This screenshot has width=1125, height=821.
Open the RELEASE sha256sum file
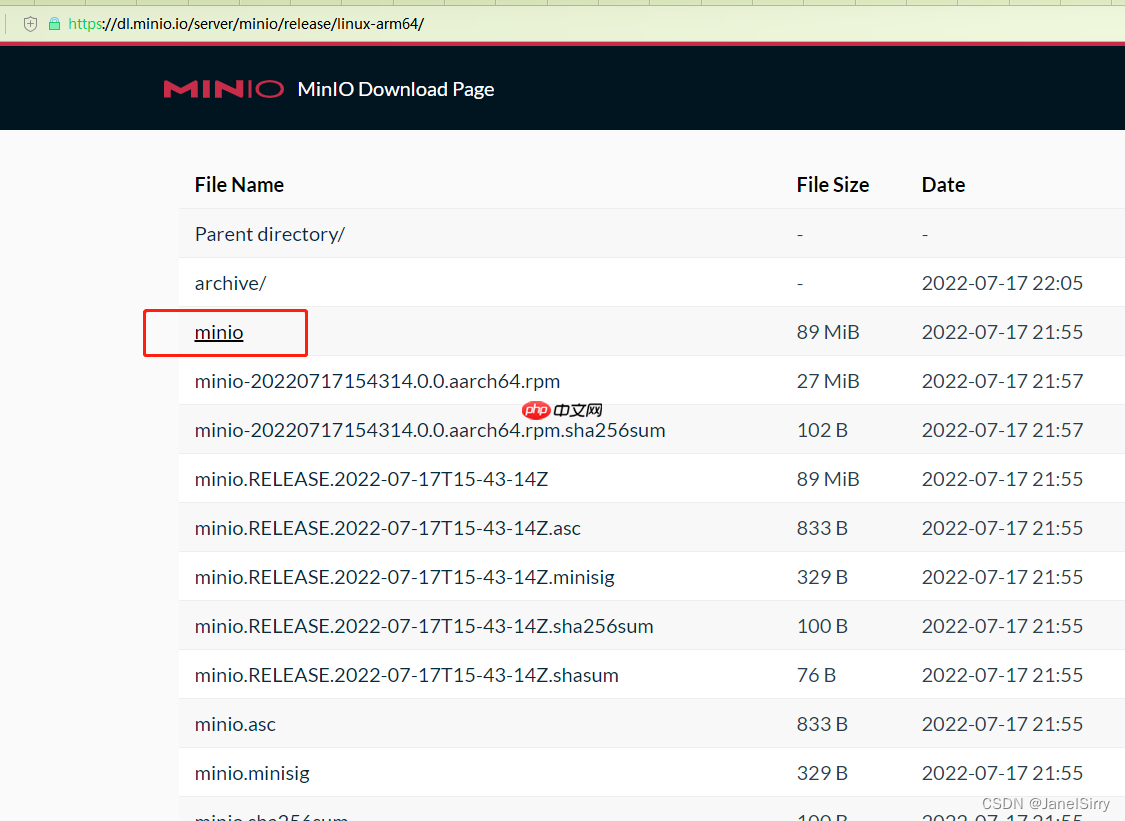pos(423,626)
